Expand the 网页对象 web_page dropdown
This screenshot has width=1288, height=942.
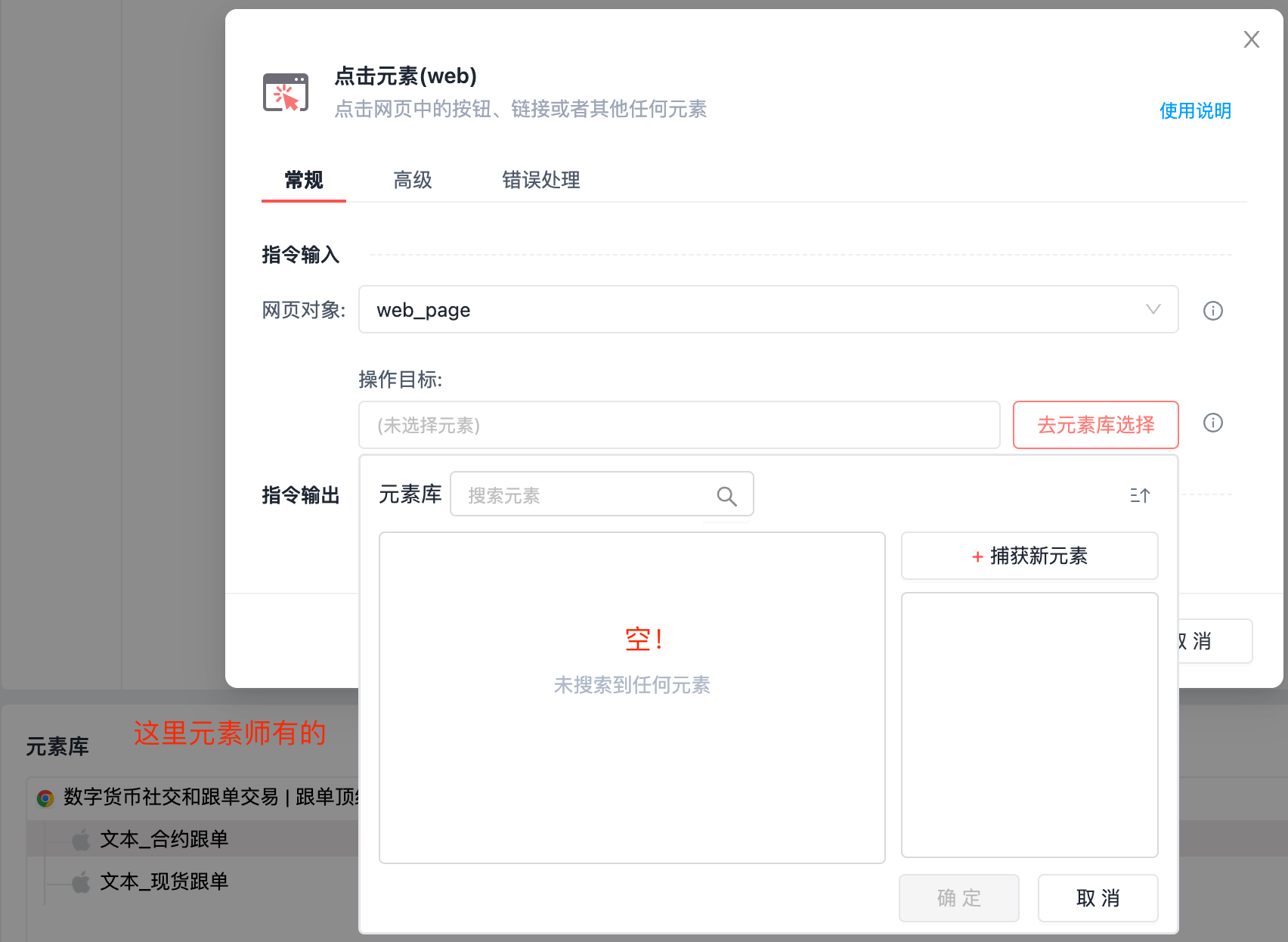[x=768, y=309]
